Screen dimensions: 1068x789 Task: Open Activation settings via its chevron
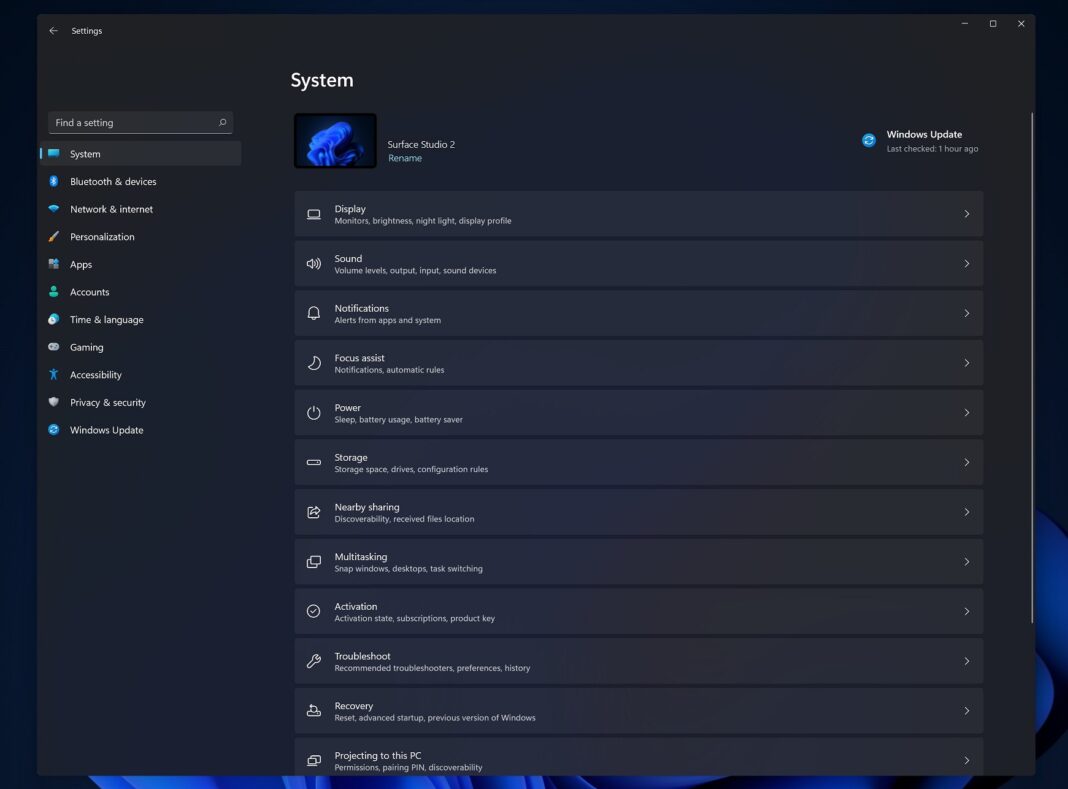[x=966, y=611]
